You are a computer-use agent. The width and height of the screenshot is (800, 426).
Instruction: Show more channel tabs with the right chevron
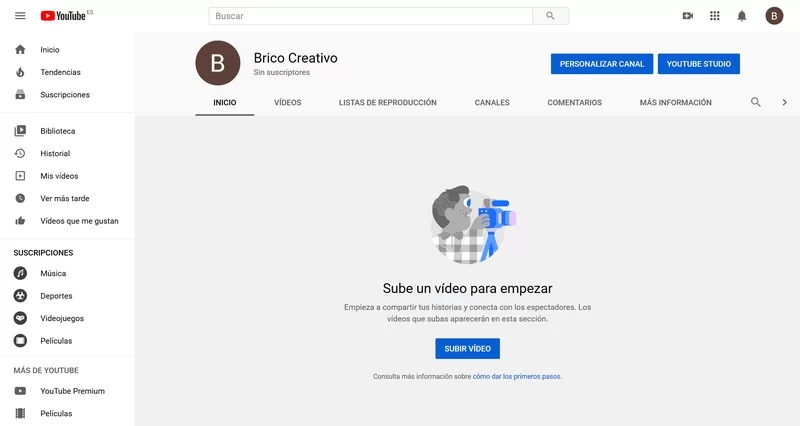click(x=784, y=102)
